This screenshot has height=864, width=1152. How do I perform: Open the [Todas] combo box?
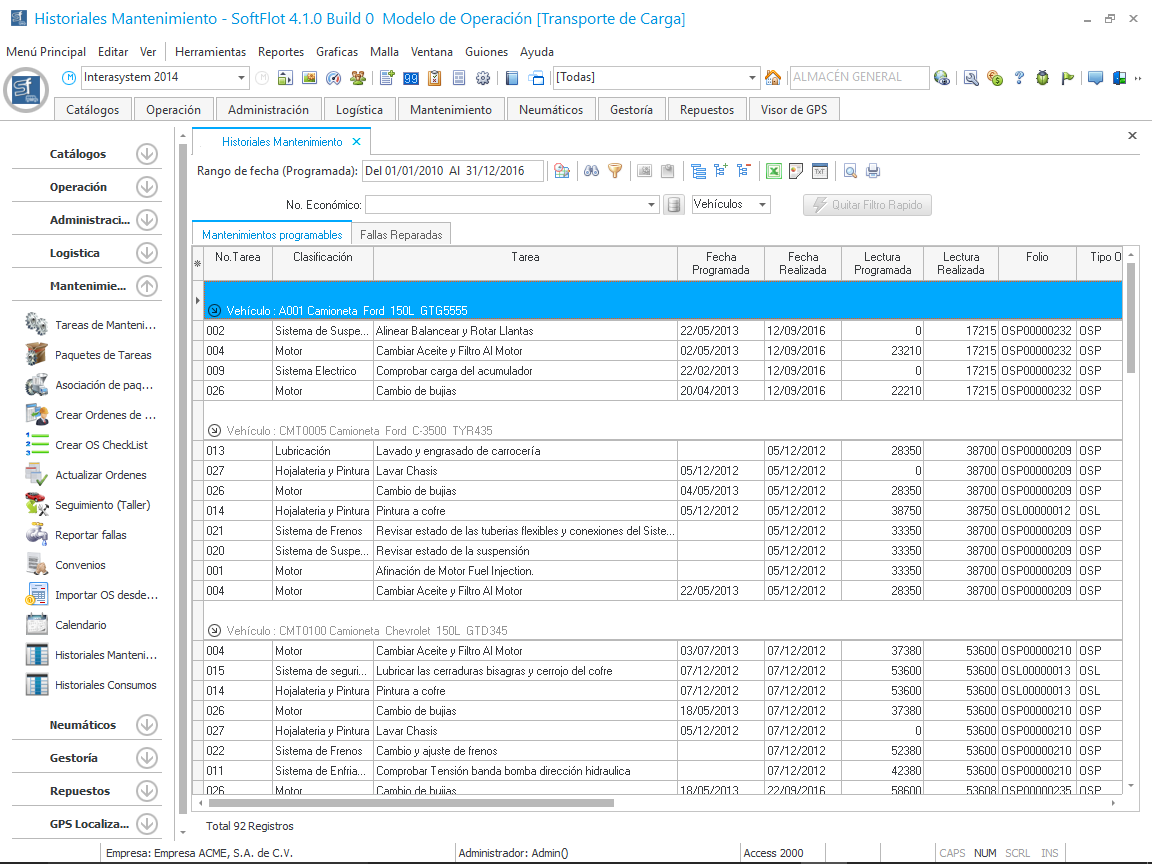point(753,78)
